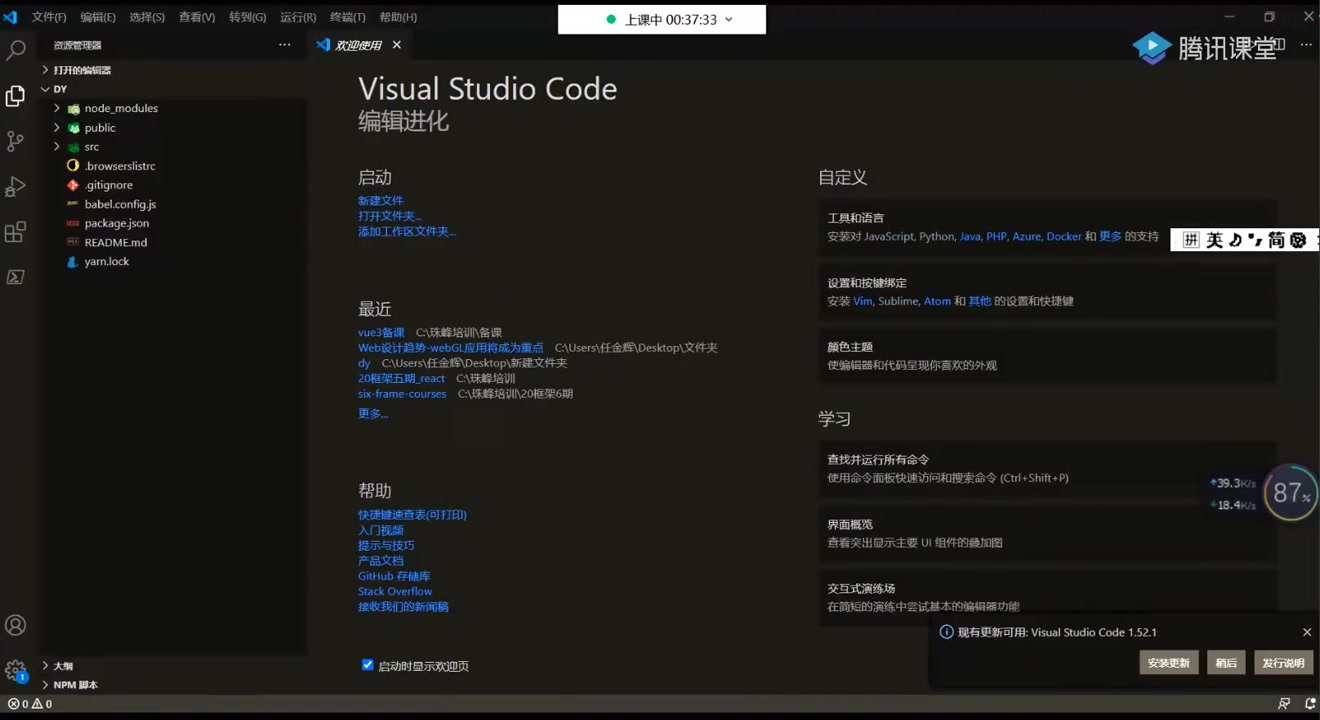The height and width of the screenshot is (720, 1320).
Task: Click the .browserslistrc file icon
Action: [x=72, y=165]
